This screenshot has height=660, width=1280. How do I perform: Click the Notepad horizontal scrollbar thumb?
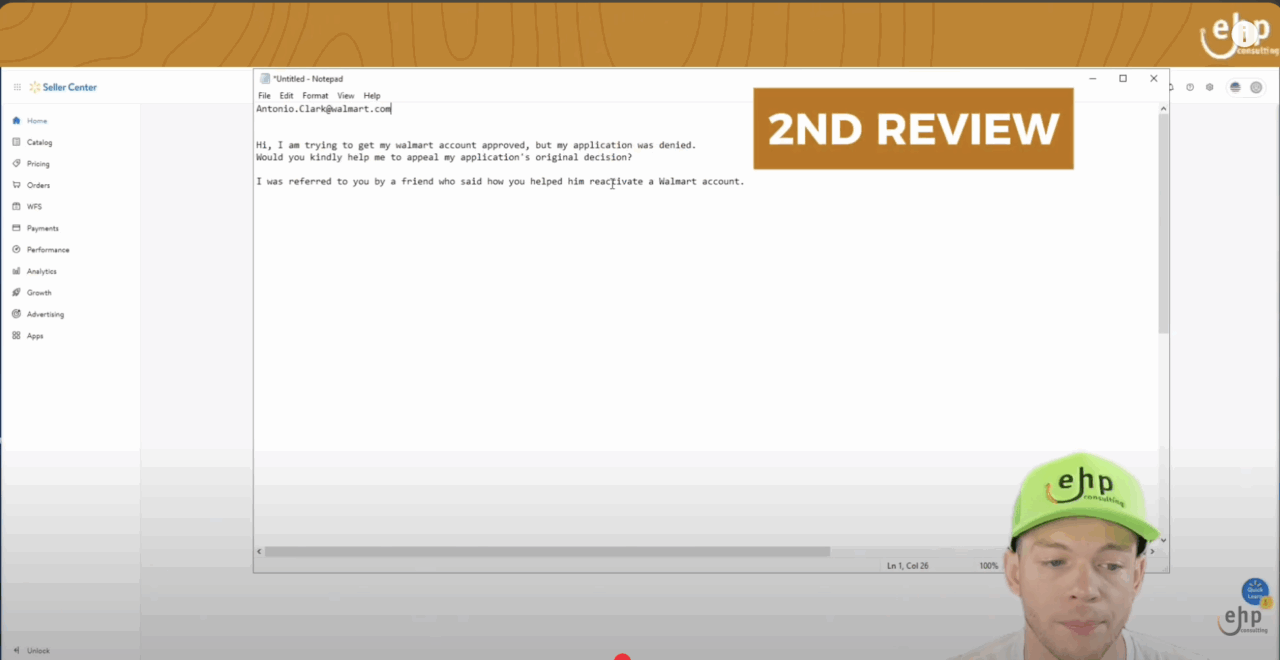[x=546, y=551]
